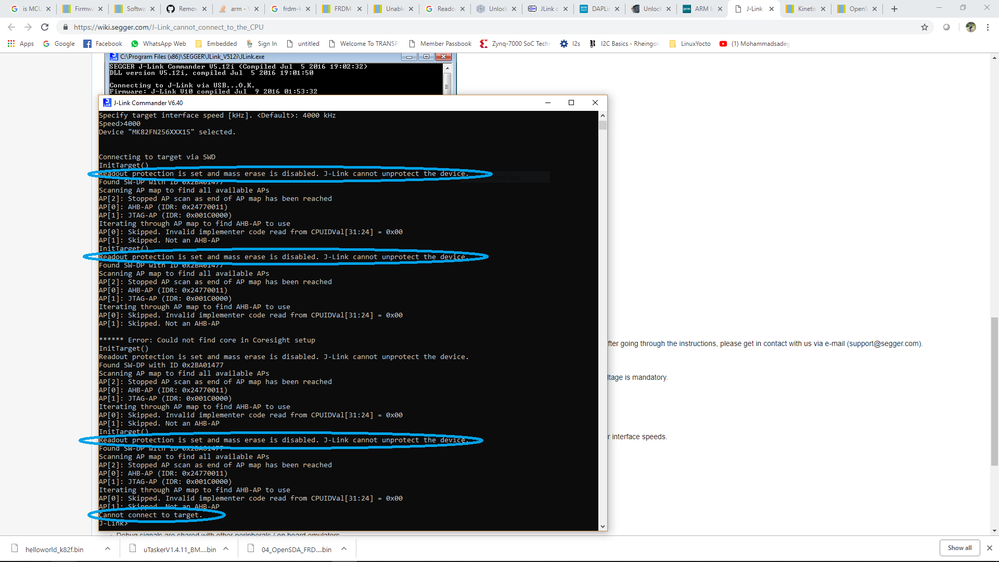Open the Google bookmark
Image resolution: width=999 pixels, height=562 pixels.
(x=59, y=43)
